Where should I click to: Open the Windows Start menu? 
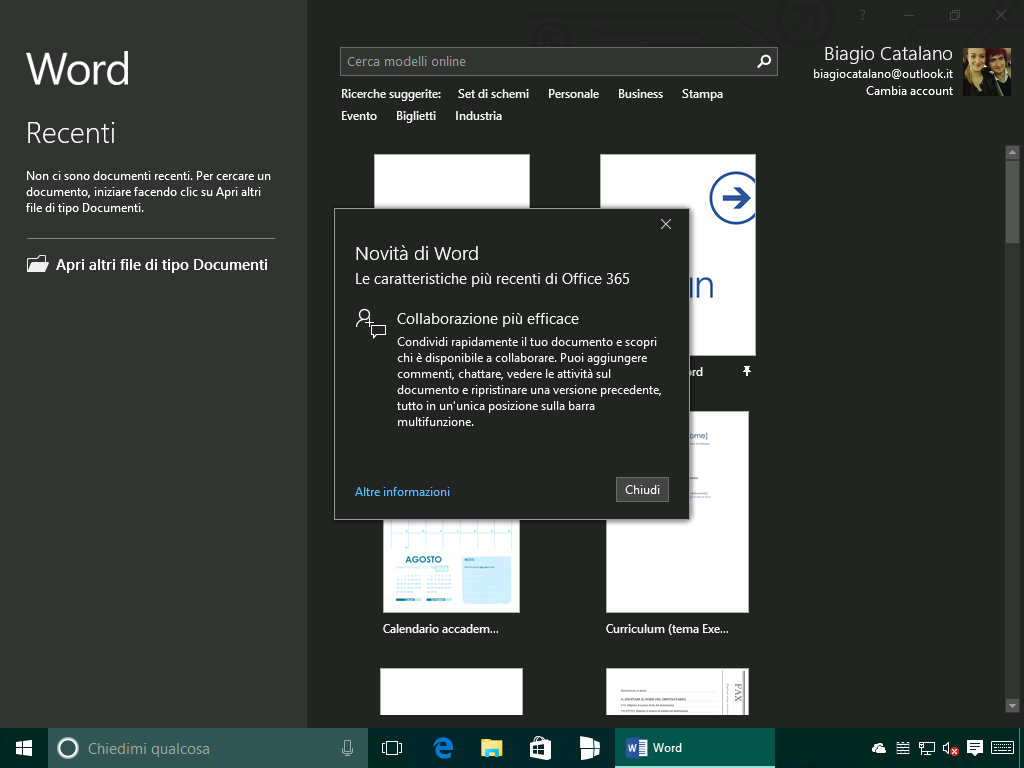tap(24, 748)
